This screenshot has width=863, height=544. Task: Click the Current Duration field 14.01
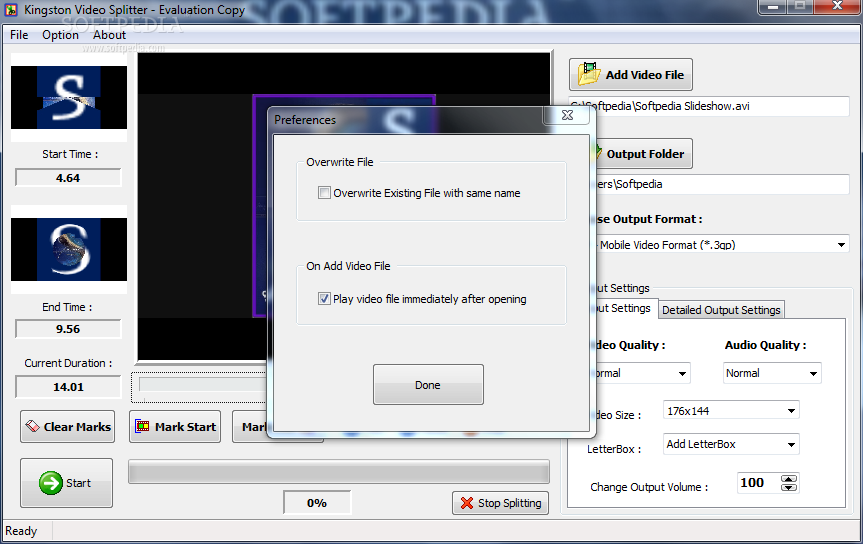coord(68,387)
